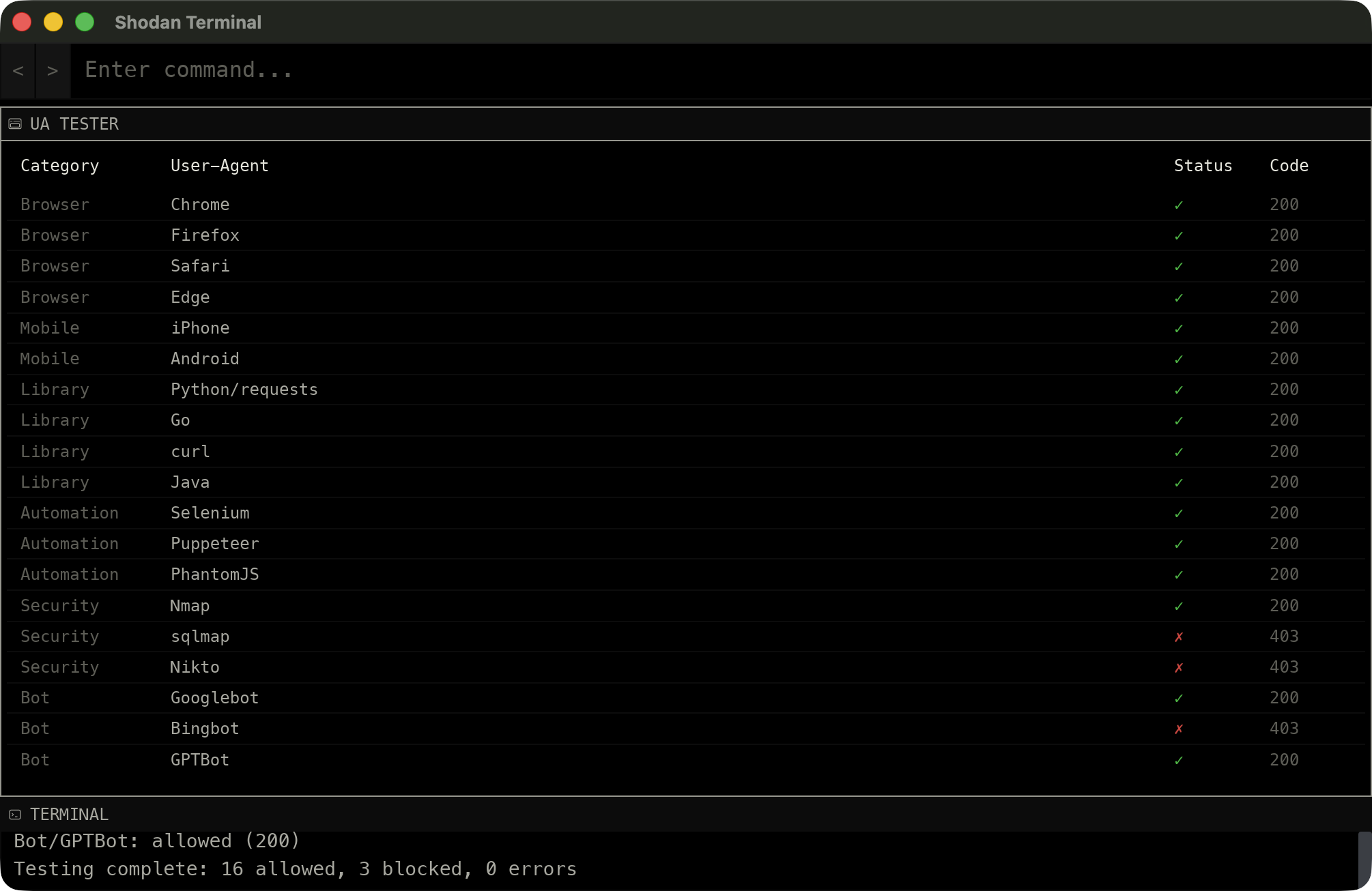This screenshot has height=891, width=1372.
Task: Toggle the blocked status on the Nikto row
Action: pos(1179,667)
